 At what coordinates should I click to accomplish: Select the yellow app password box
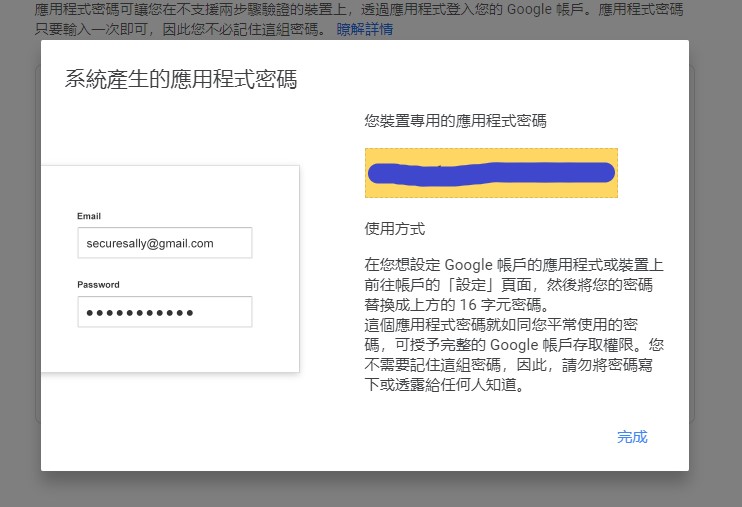click(491, 173)
